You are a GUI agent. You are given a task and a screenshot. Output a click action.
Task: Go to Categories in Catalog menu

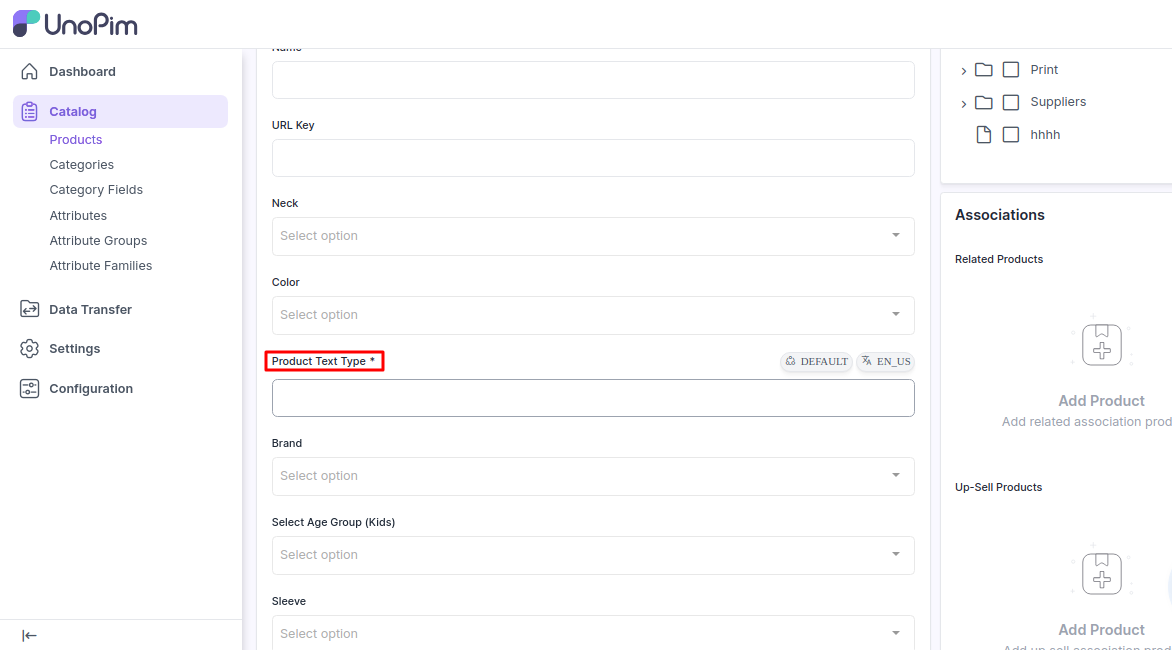pos(82,165)
